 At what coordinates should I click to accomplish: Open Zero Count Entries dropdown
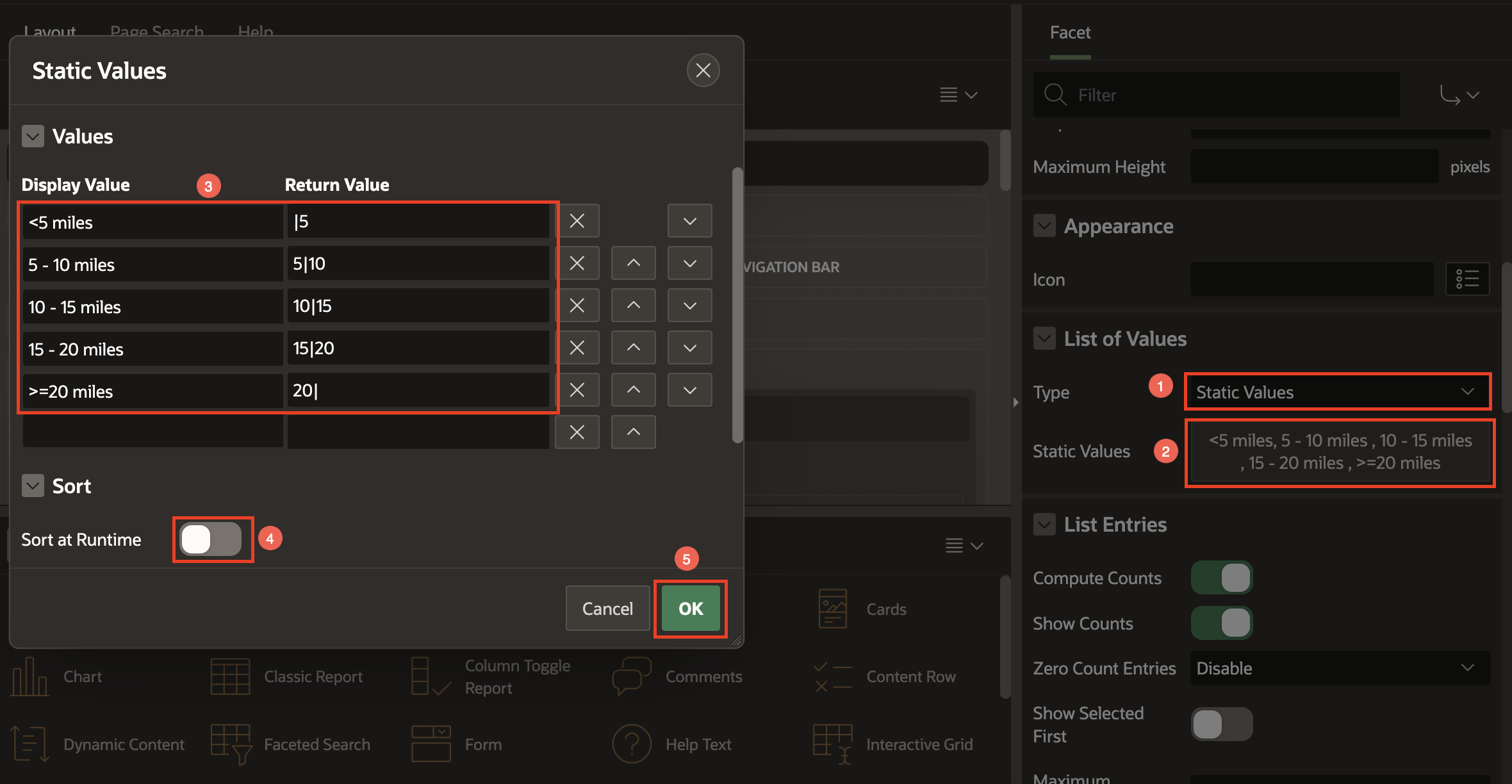pos(1339,668)
